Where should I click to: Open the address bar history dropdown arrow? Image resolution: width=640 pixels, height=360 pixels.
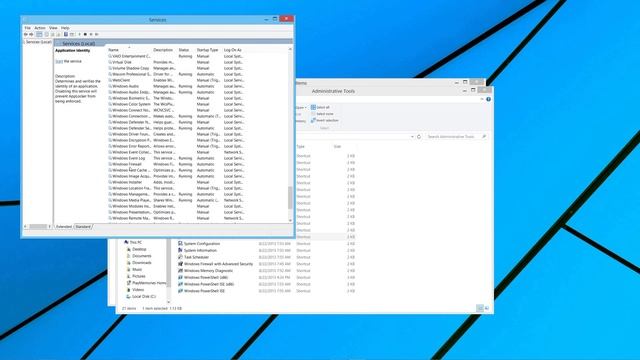point(412,137)
